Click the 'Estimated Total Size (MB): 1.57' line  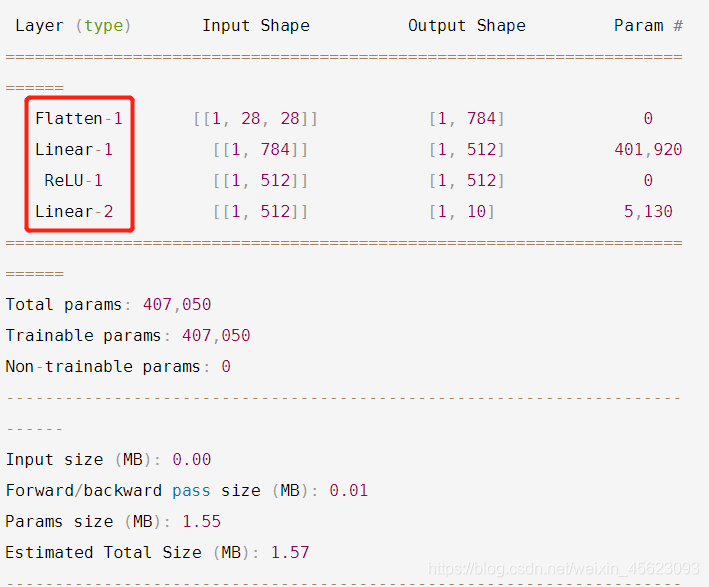coord(157,552)
